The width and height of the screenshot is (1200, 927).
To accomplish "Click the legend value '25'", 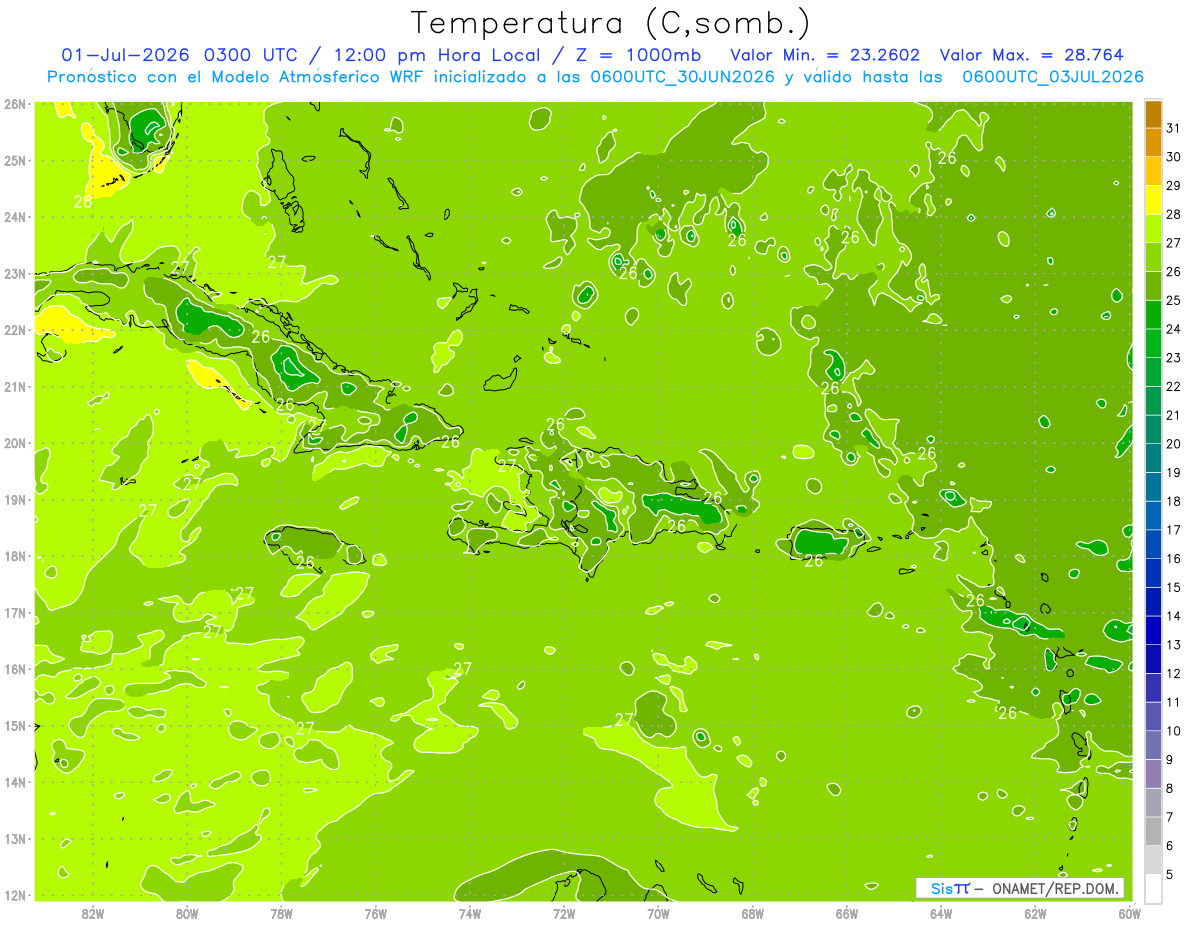I will (1174, 300).
